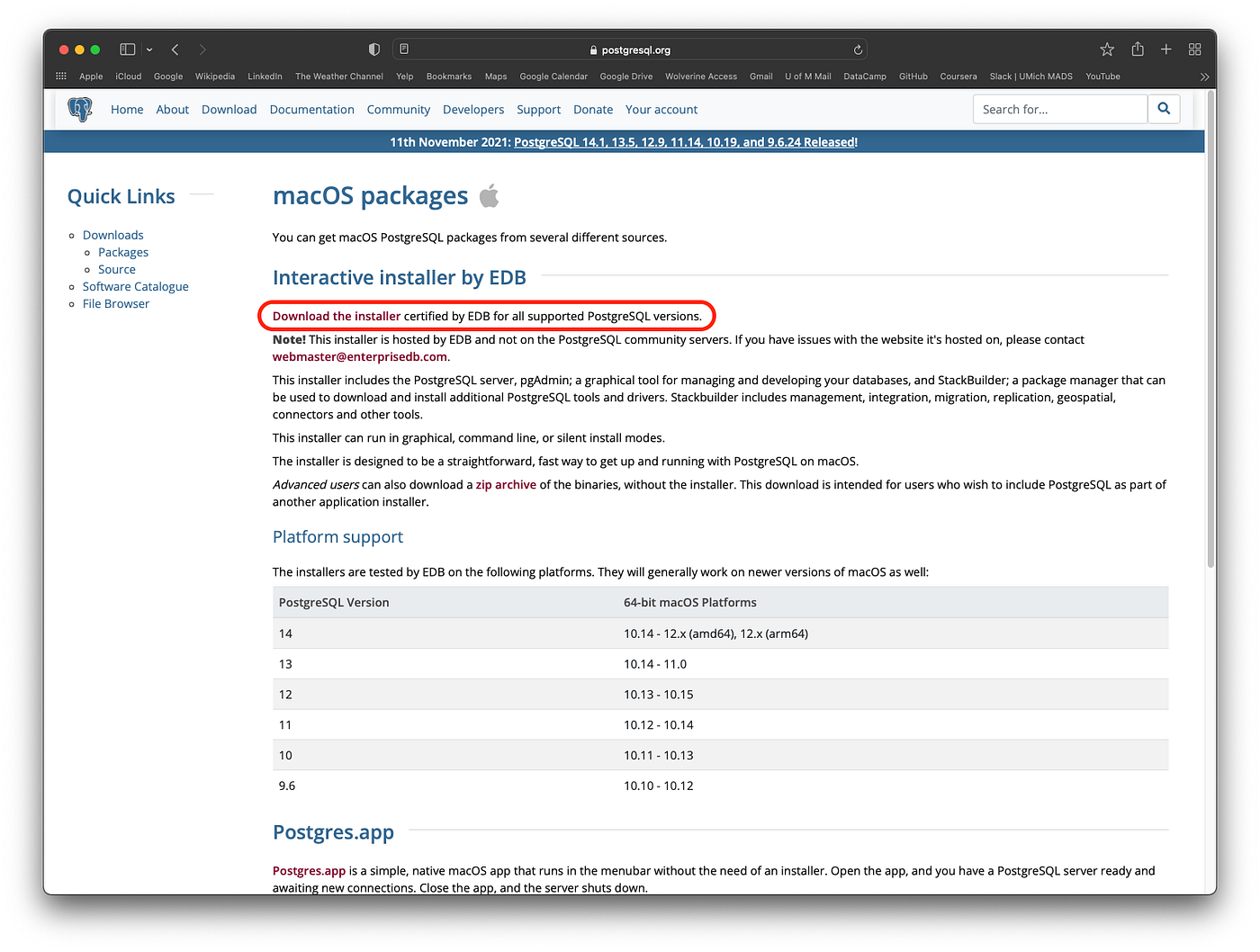The height and width of the screenshot is (952, 1260).
Task: Click the Share icon in the toolbar
Action: point(1137,49)
